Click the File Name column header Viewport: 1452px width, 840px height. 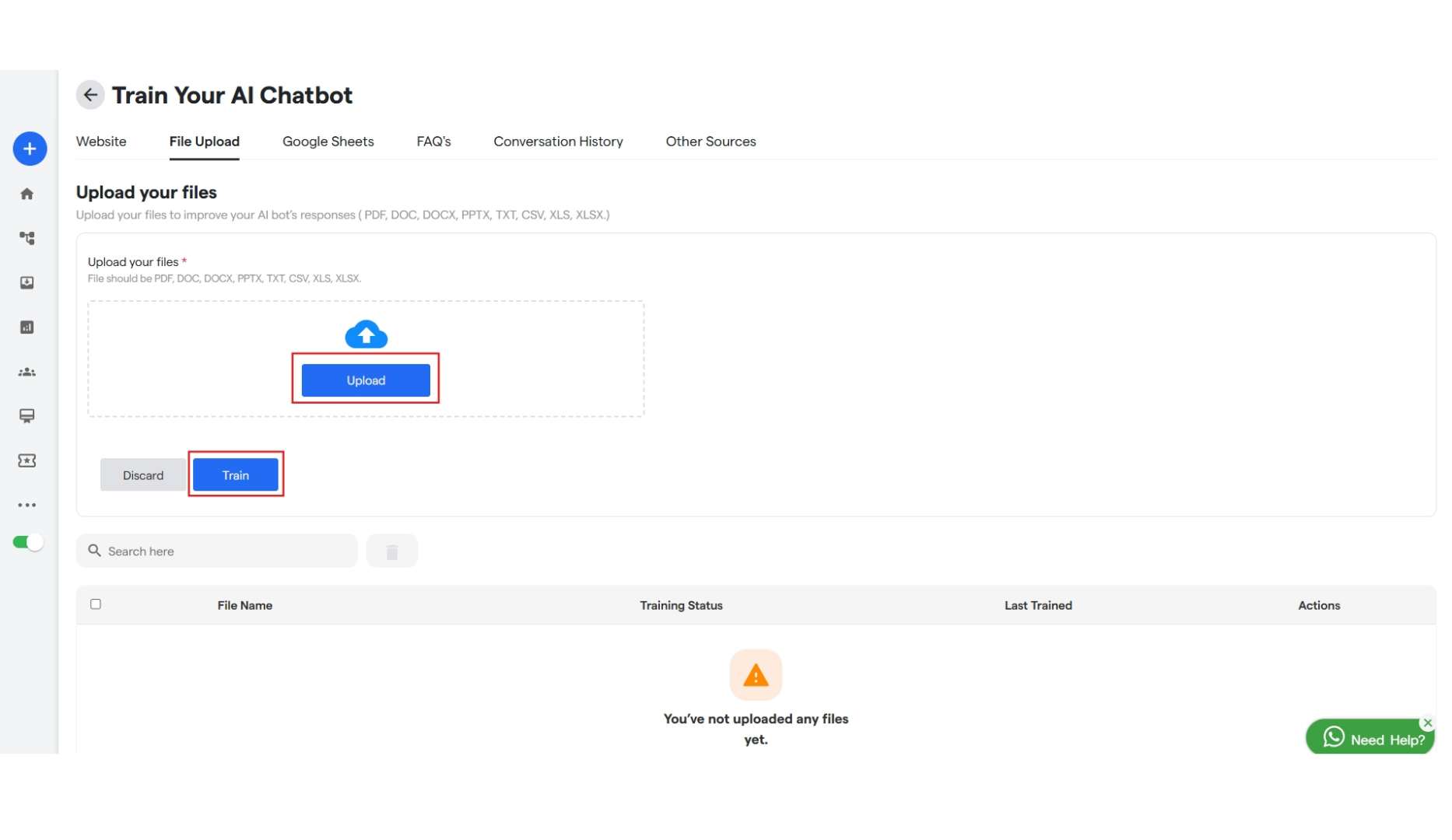click(x=245, y=606)
